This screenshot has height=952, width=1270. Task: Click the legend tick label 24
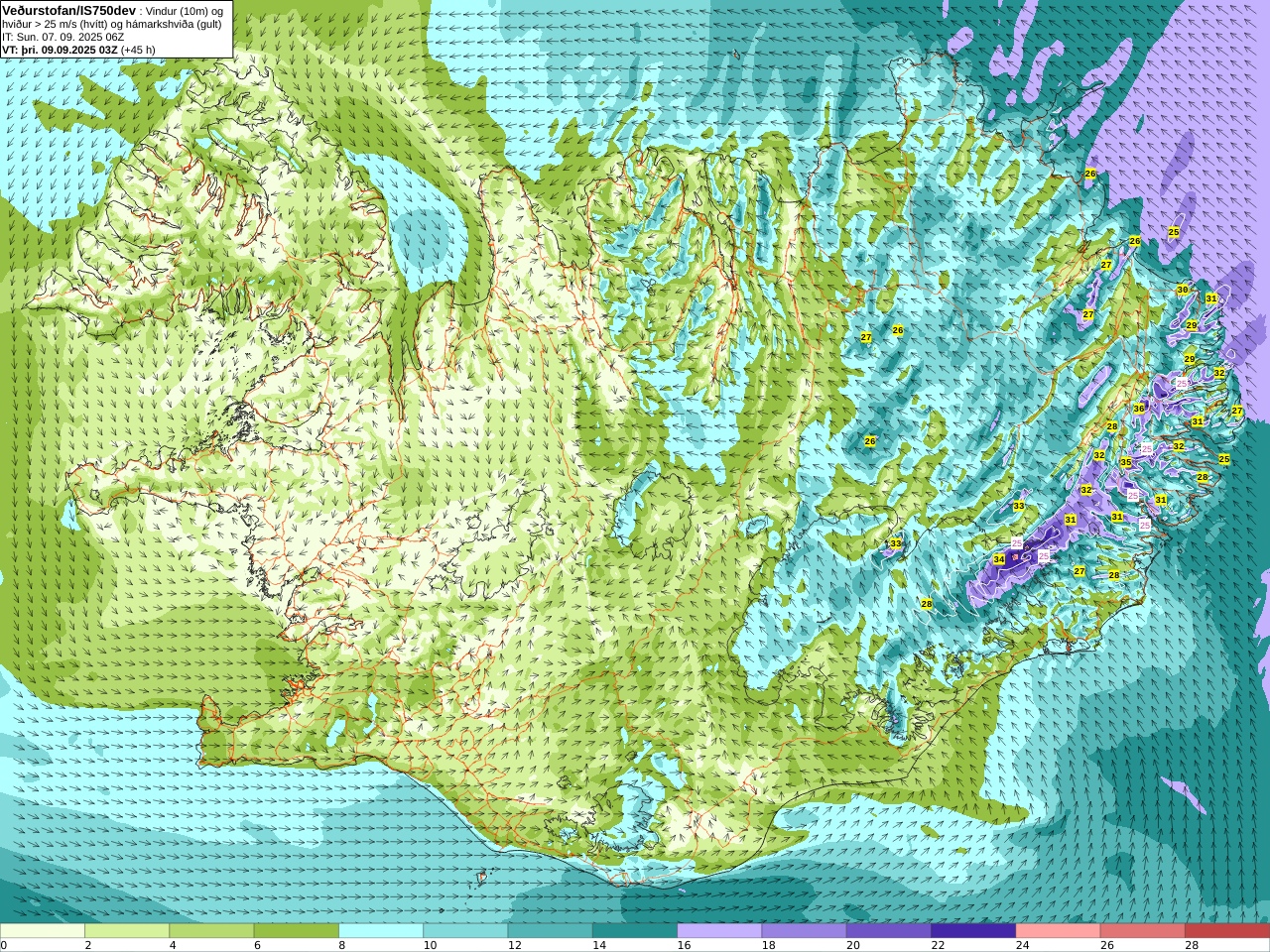[x=1022, y=945]
